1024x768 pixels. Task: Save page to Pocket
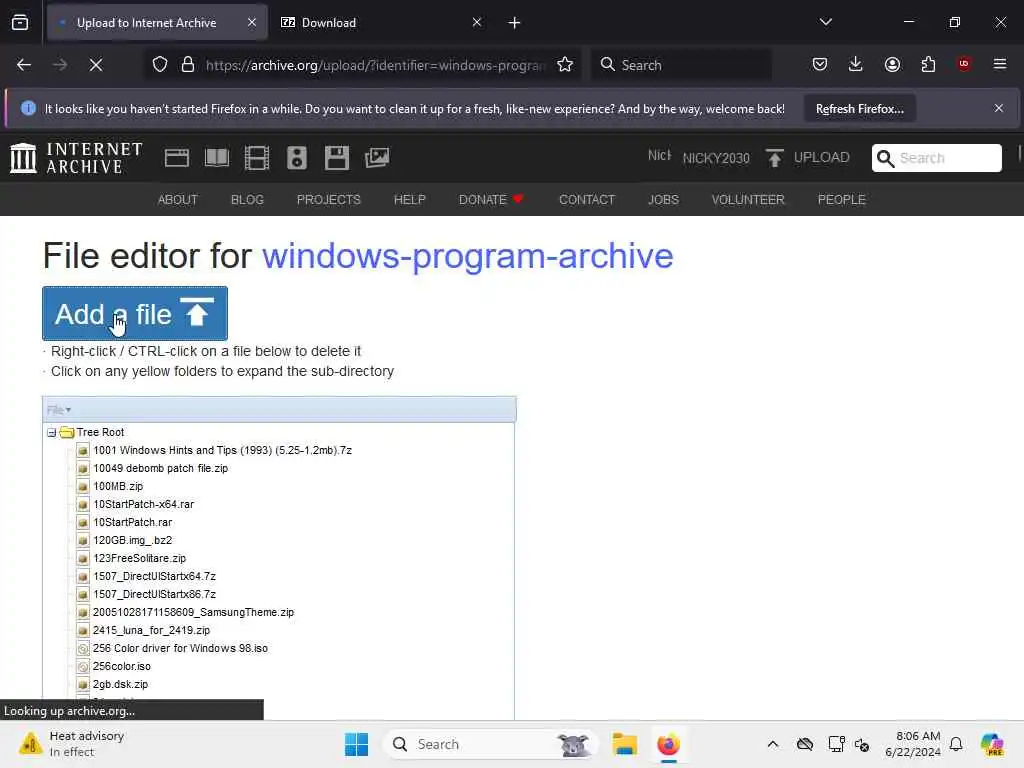pos(820,65)
